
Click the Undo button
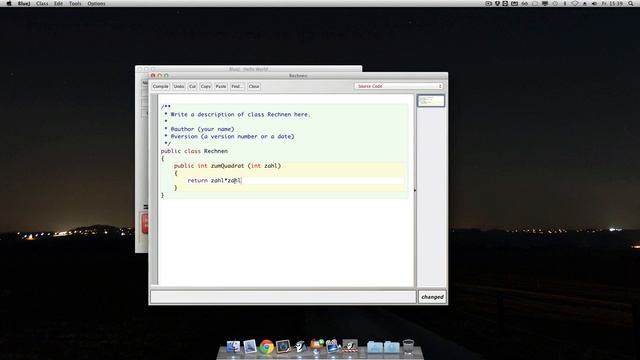[179, 87]
